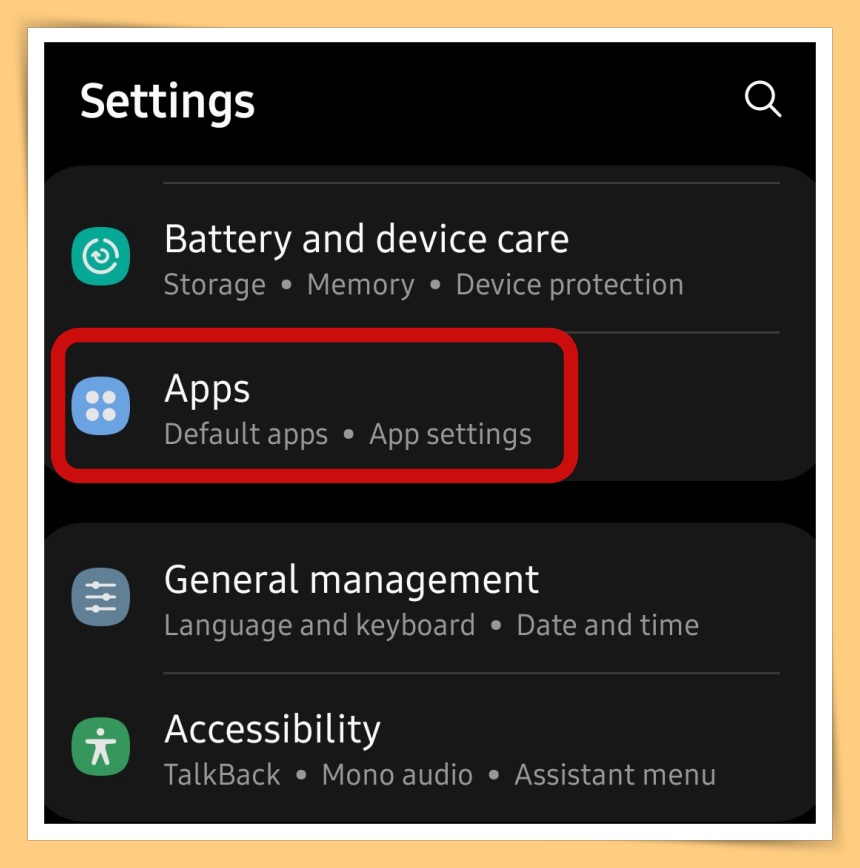Screen dimensions: 860x868
Task: Select the Date and time subtitle
Action: [x=608, y=626]
